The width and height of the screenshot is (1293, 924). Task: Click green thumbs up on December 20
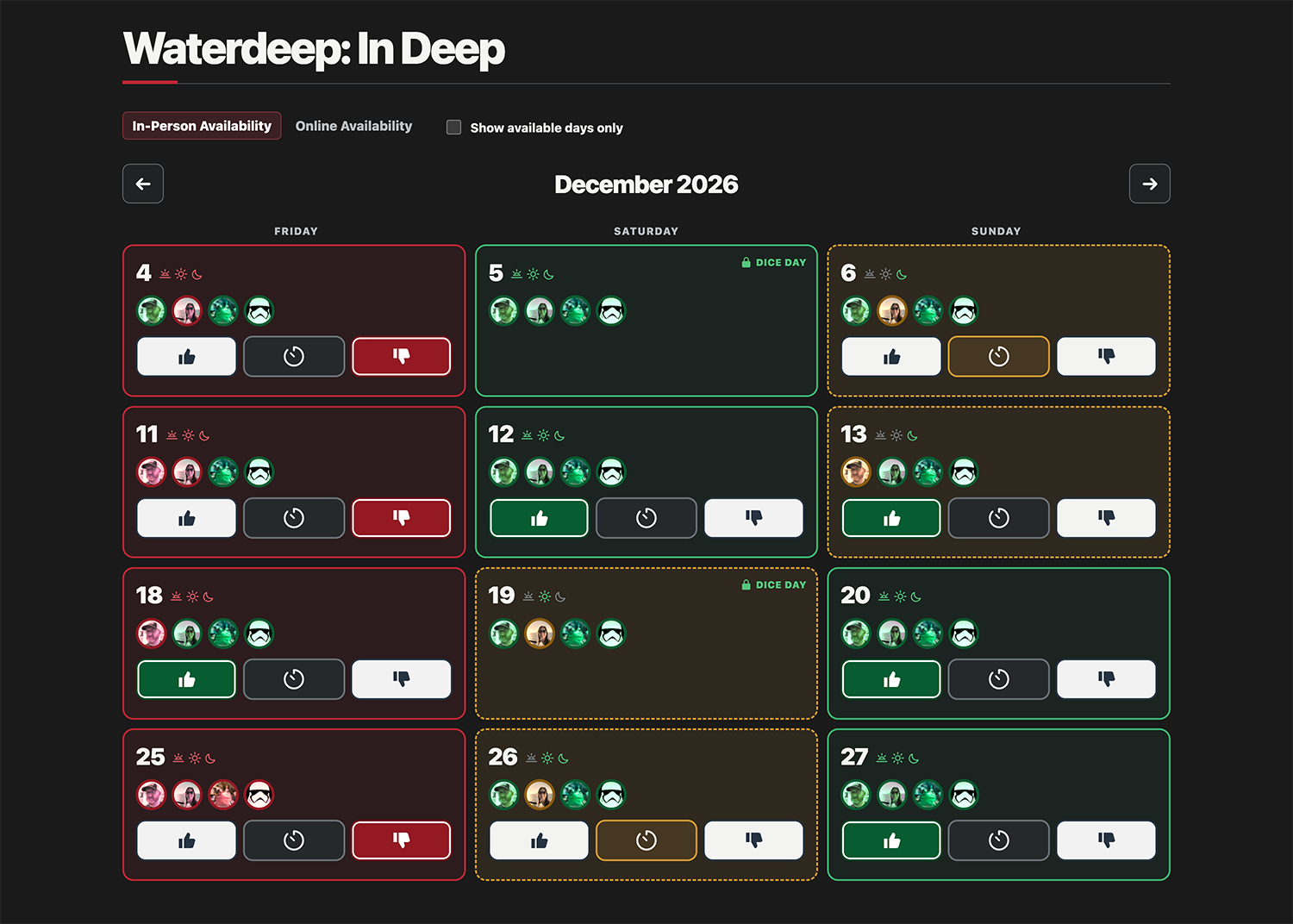tap(891, 679)
